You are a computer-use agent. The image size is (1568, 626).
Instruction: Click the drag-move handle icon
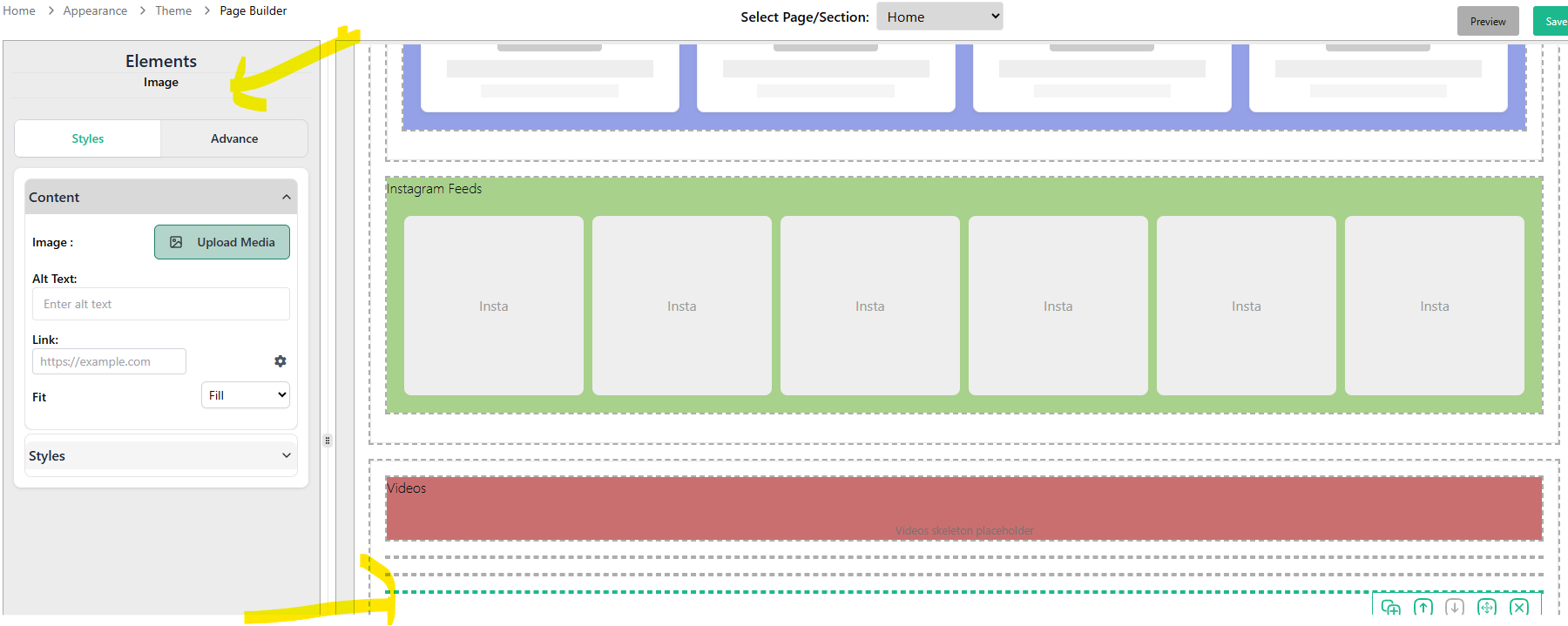tap(1487, 607)
